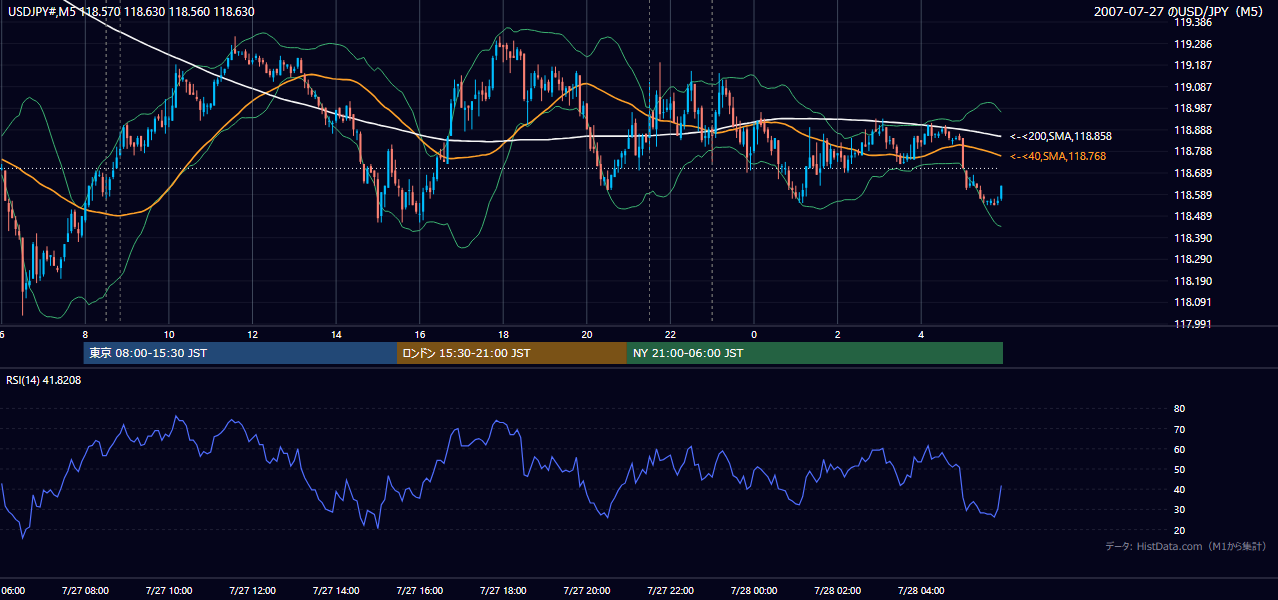Click the 7/27 14:00 bottom time label

(x=336, y=591)
